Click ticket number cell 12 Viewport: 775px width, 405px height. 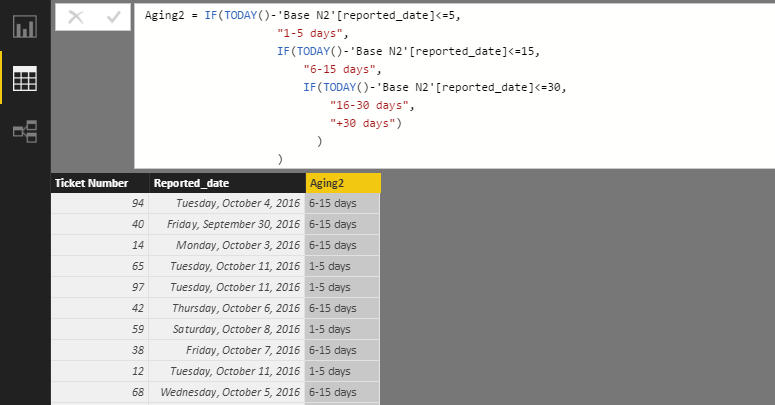[x=100, y=371]
